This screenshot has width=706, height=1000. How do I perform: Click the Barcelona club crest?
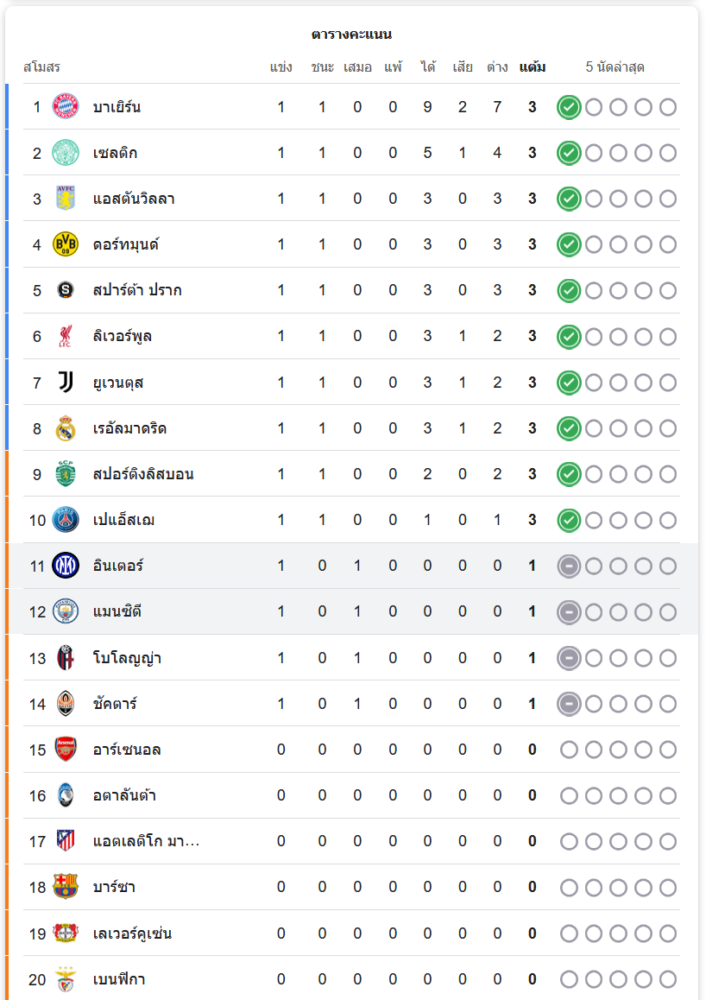(65, 887)
